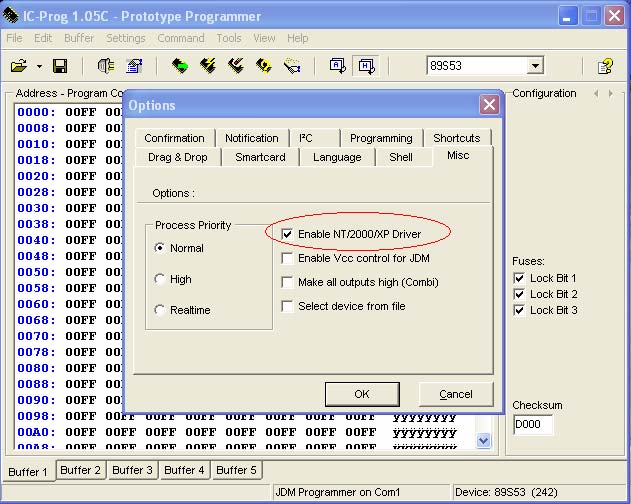Open the View menu
This screenshot has height=504, width=631.
[x=264, y=38]
